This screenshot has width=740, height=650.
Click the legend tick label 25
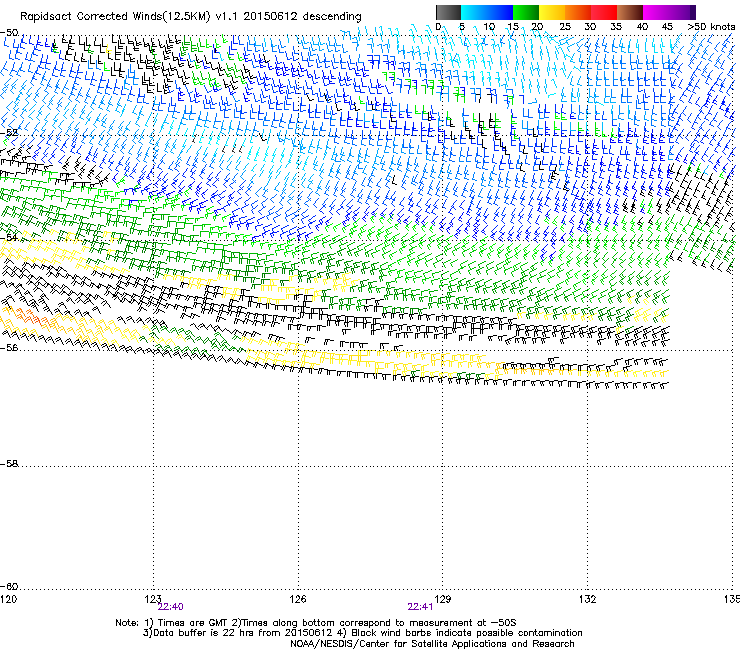[565, 27]
